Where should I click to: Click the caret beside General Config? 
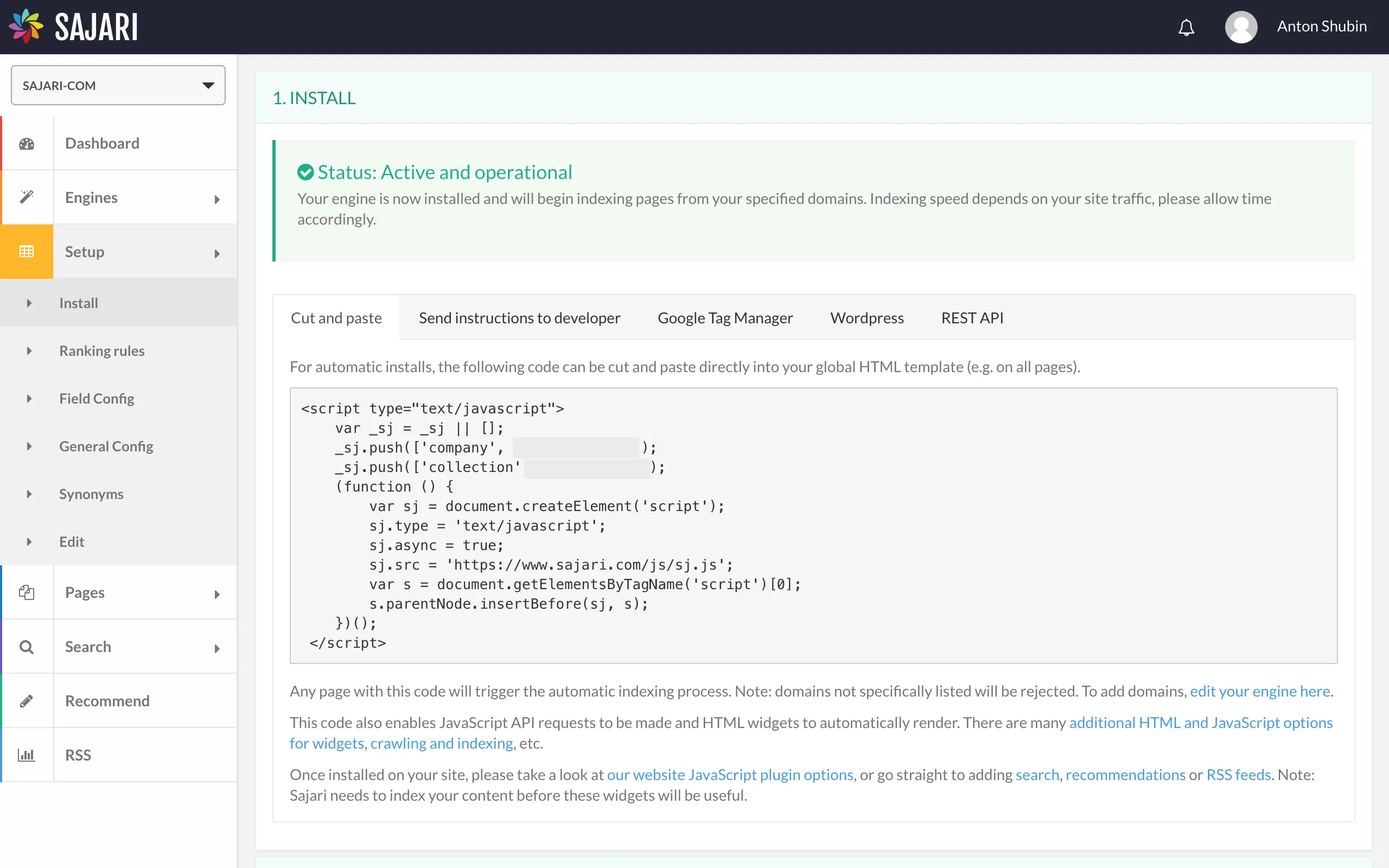[29, 445]
